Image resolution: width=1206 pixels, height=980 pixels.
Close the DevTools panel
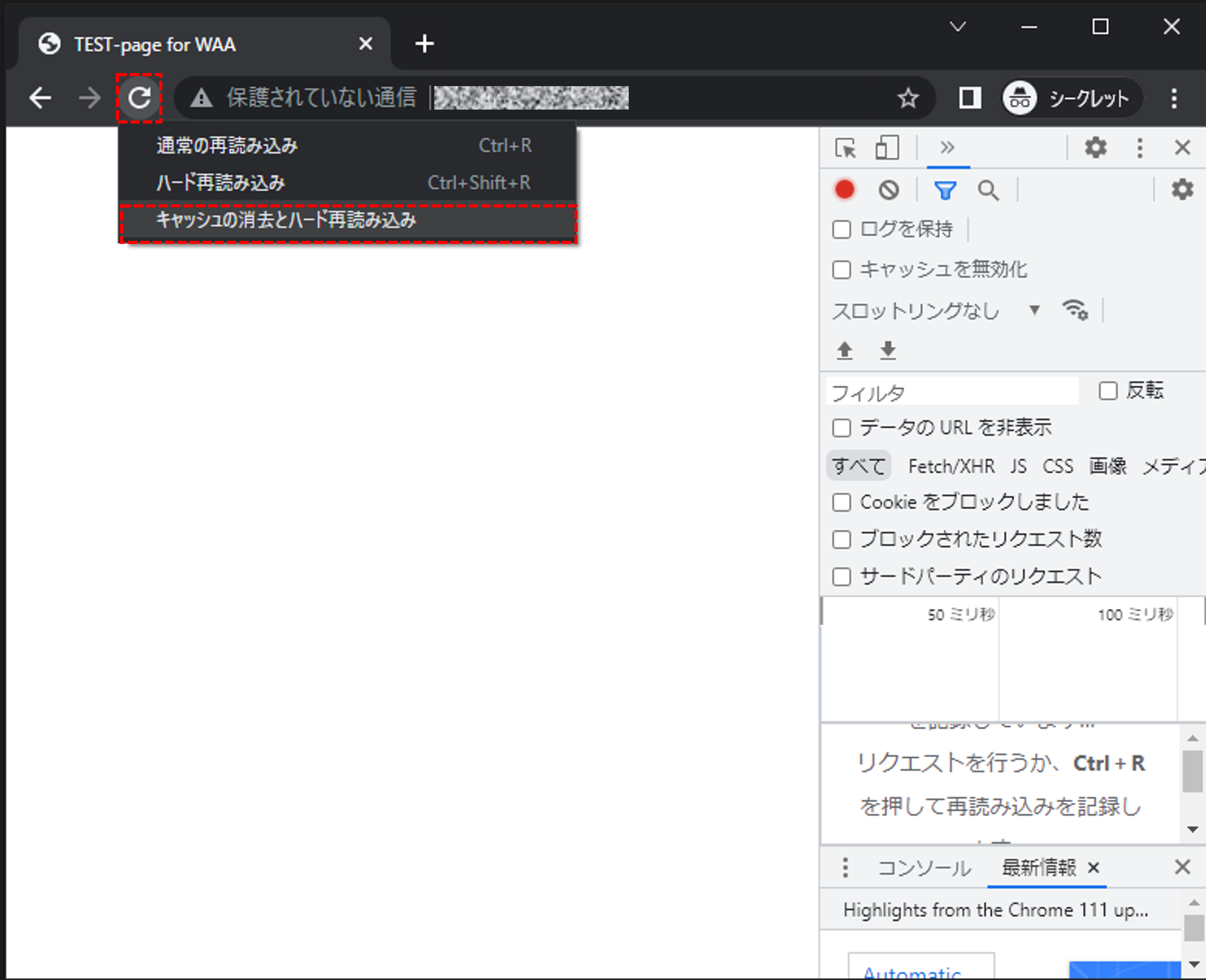point(1182,148)
